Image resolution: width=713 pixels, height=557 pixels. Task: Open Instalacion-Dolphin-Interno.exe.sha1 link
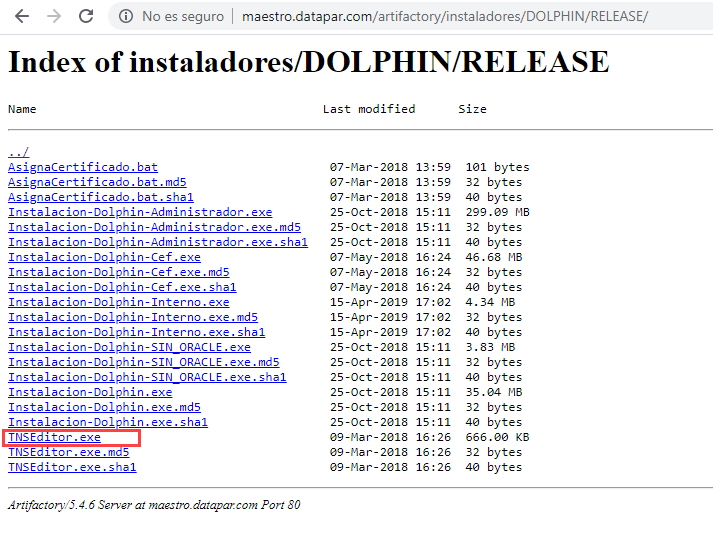(x=136, y=332)
